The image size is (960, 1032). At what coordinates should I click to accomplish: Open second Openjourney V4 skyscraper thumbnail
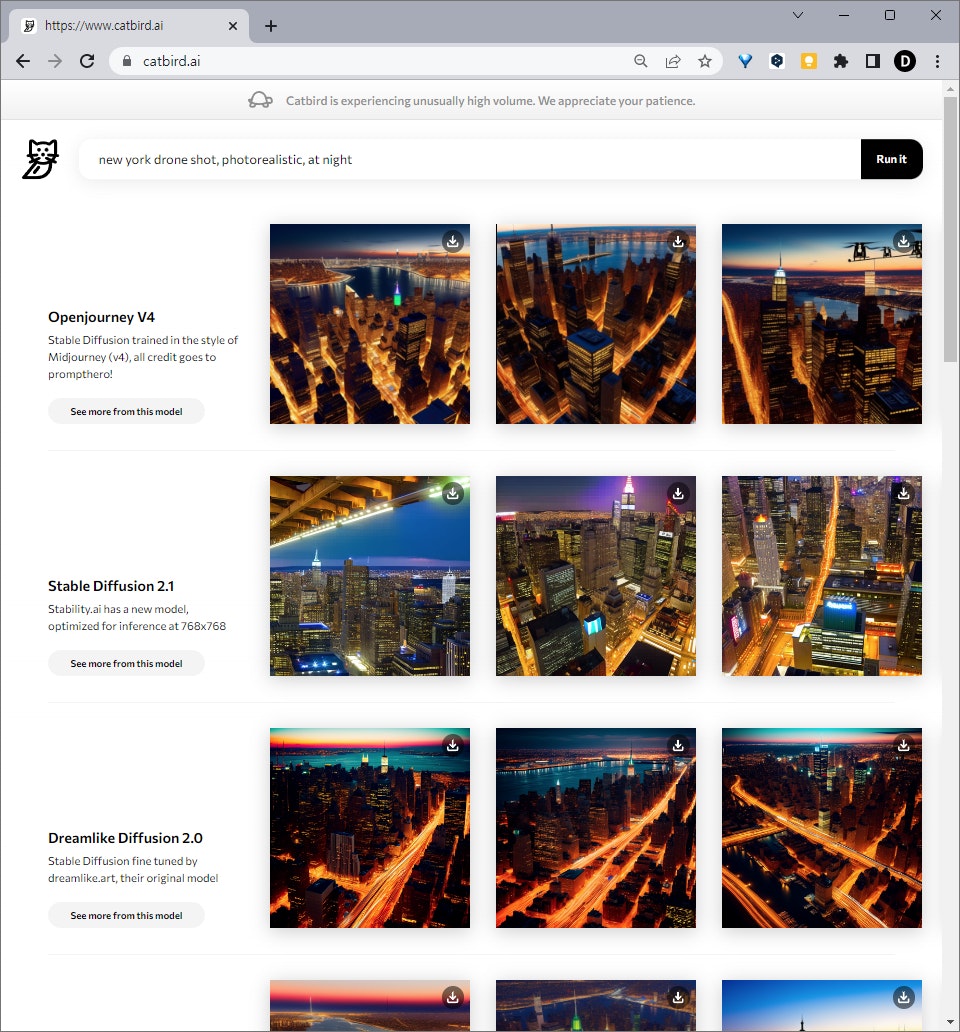(595, 324)
